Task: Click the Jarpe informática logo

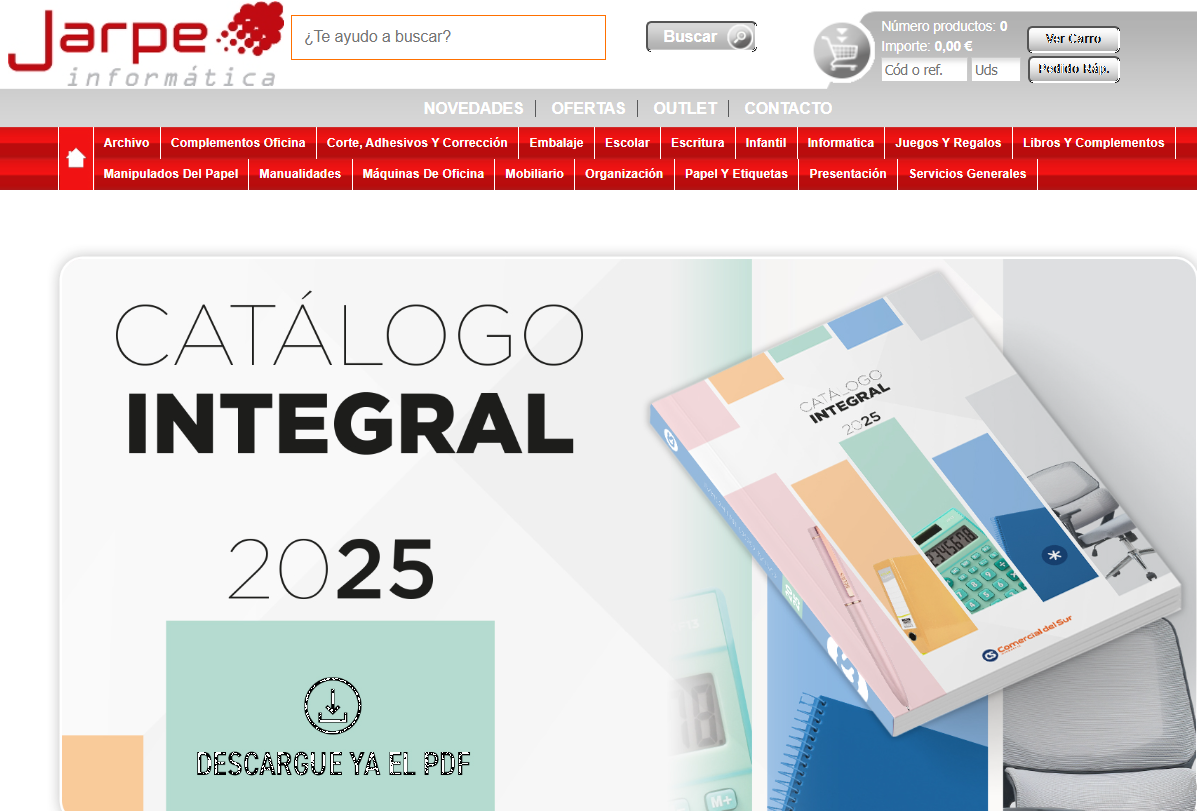Action: 143,46
